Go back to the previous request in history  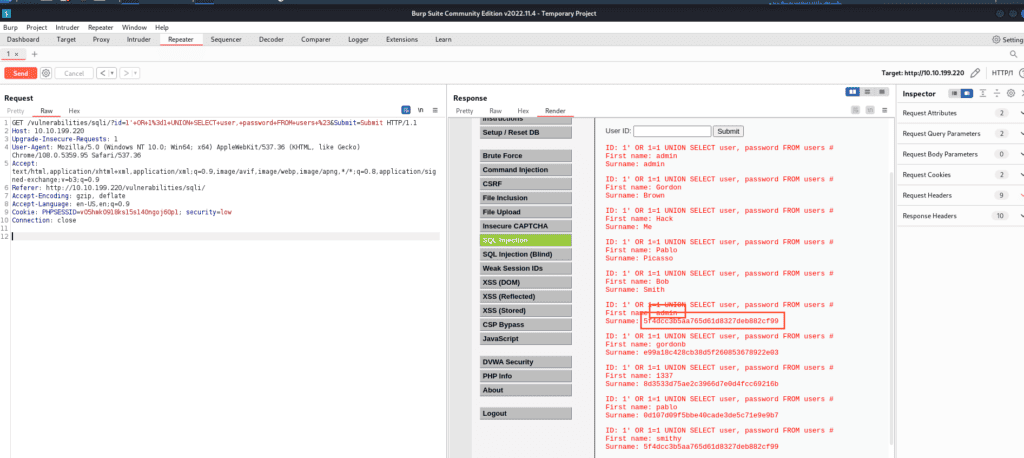pos(102,73)
